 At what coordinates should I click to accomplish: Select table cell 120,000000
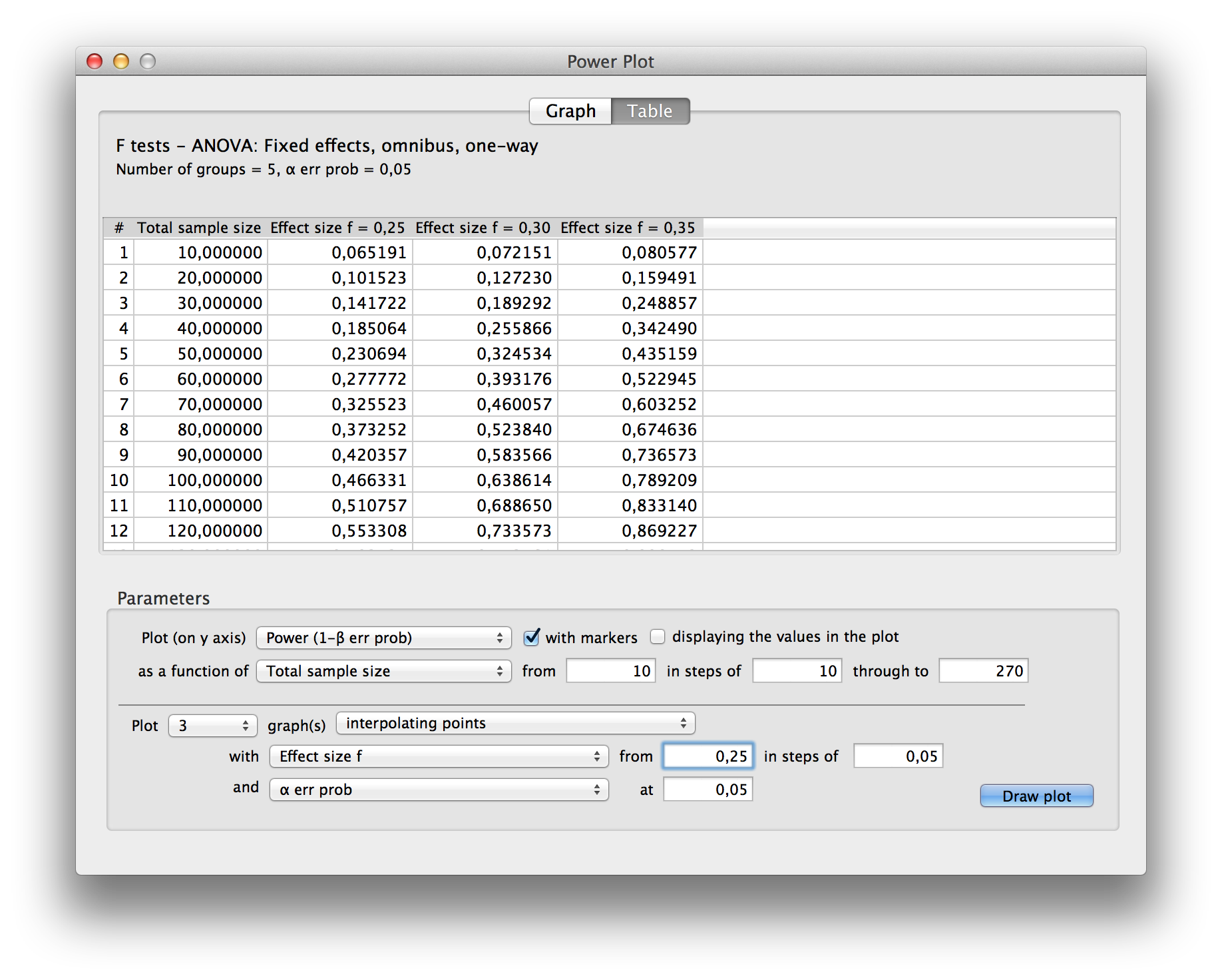200,531
